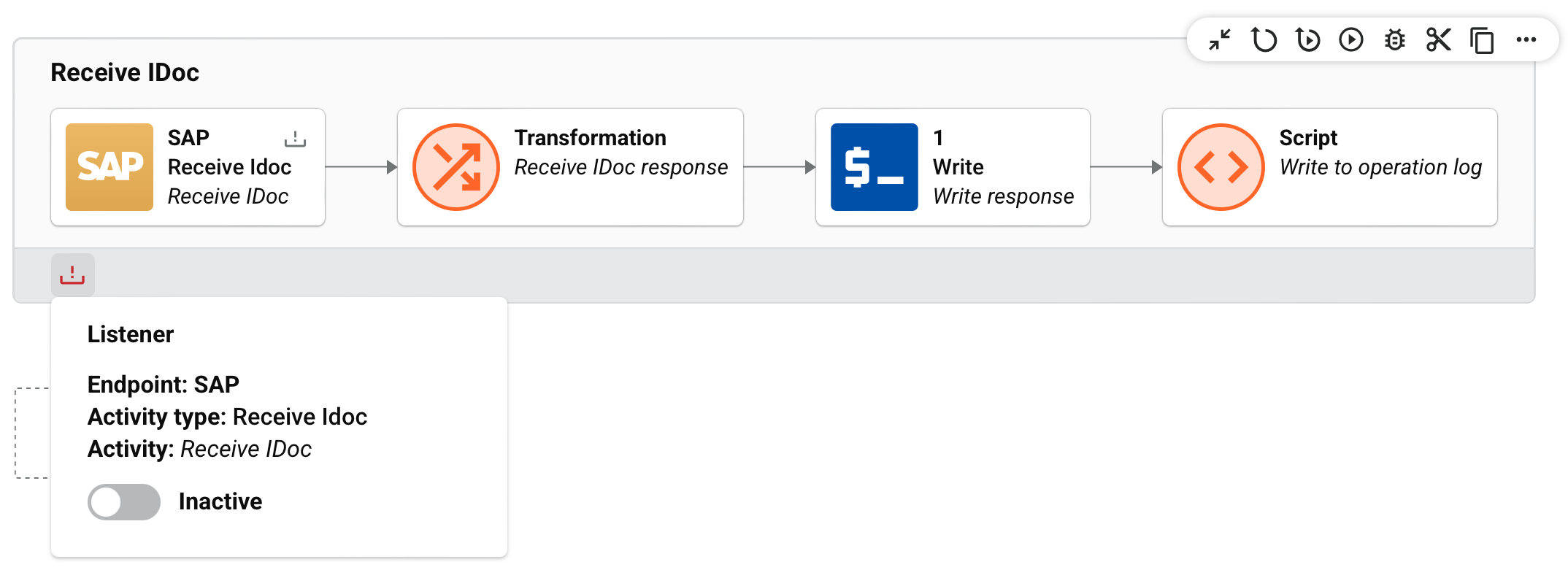Click the red listener icon in footer
1568x578 pixels.
point(72,275)
